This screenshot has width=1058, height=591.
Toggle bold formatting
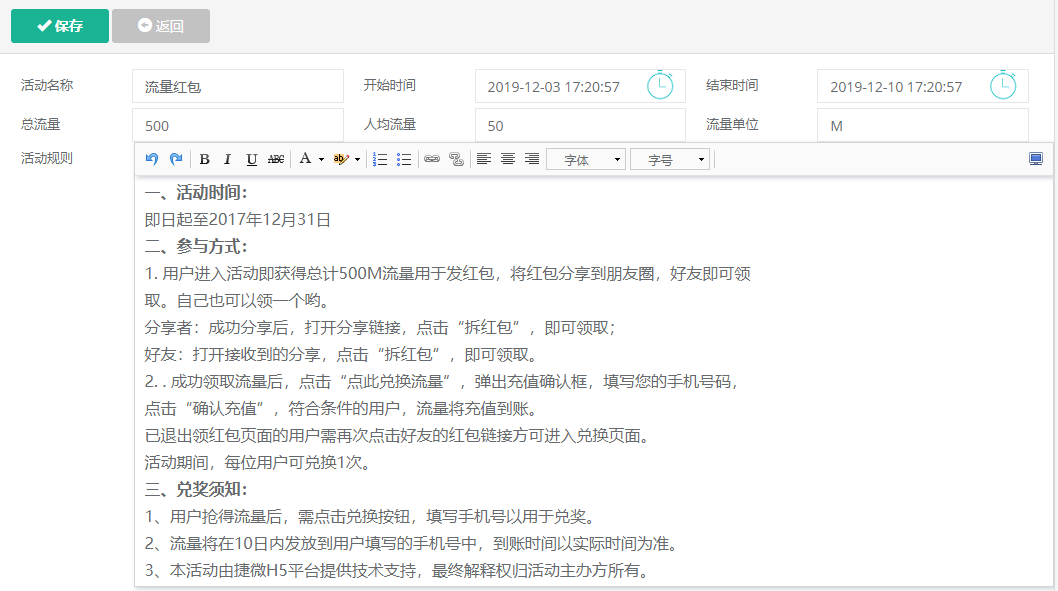click(x=204, y=159)
